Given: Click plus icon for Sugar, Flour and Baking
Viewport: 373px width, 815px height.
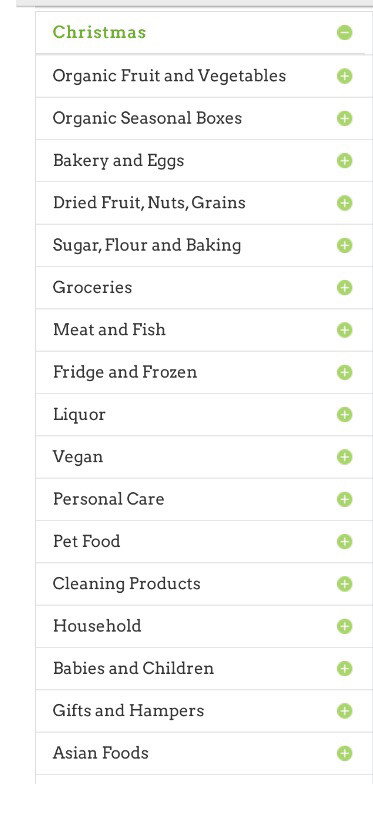Looking at the screenshot, I should (344, 245).
